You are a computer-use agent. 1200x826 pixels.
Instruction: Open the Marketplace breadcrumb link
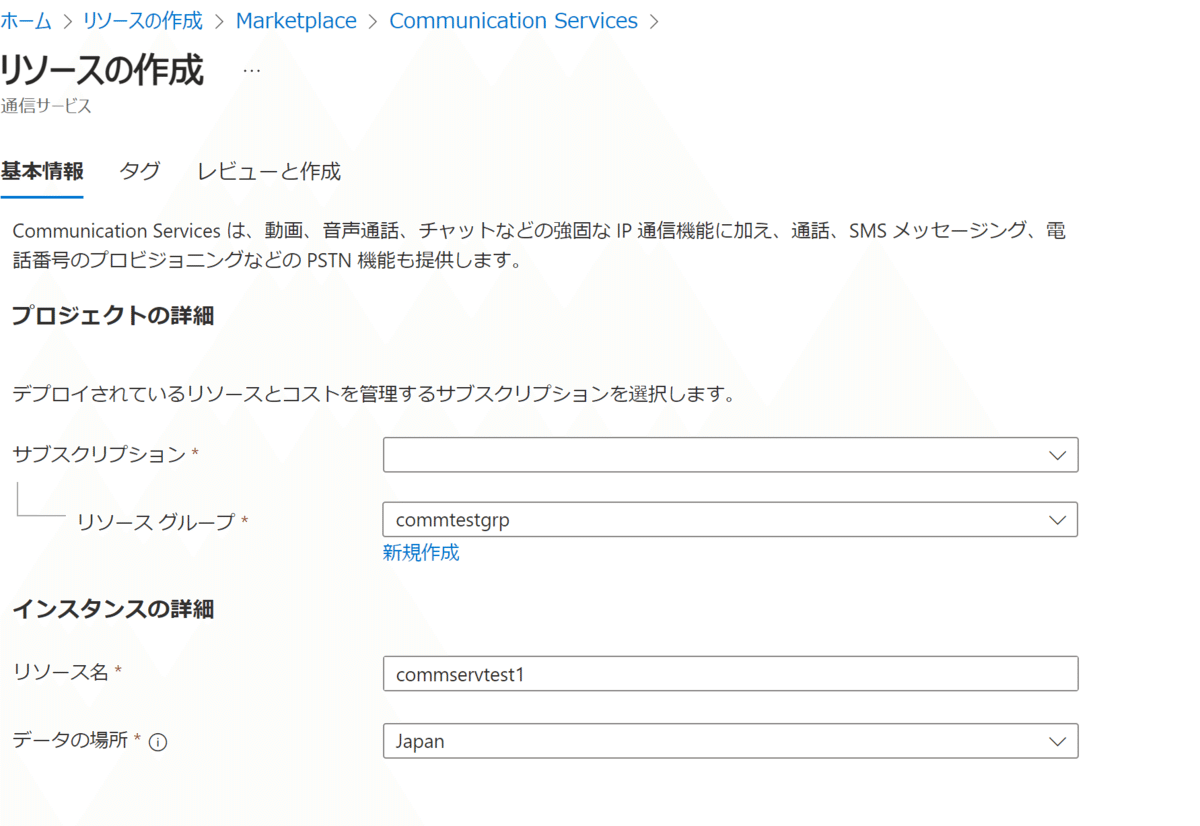point(296,21)
